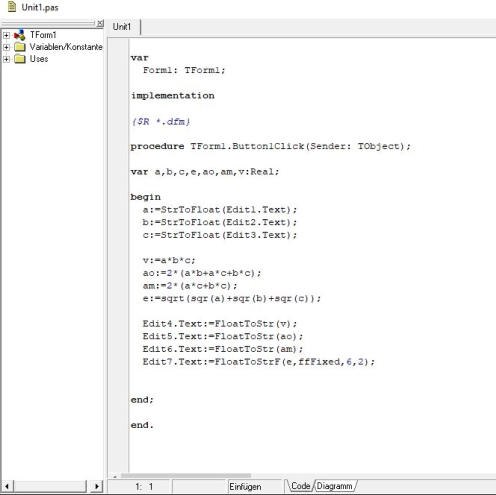The width and height of the screenshot is (496, 495).
Task: Switch to the Unit1 editor tab
Action: (122, 27)
